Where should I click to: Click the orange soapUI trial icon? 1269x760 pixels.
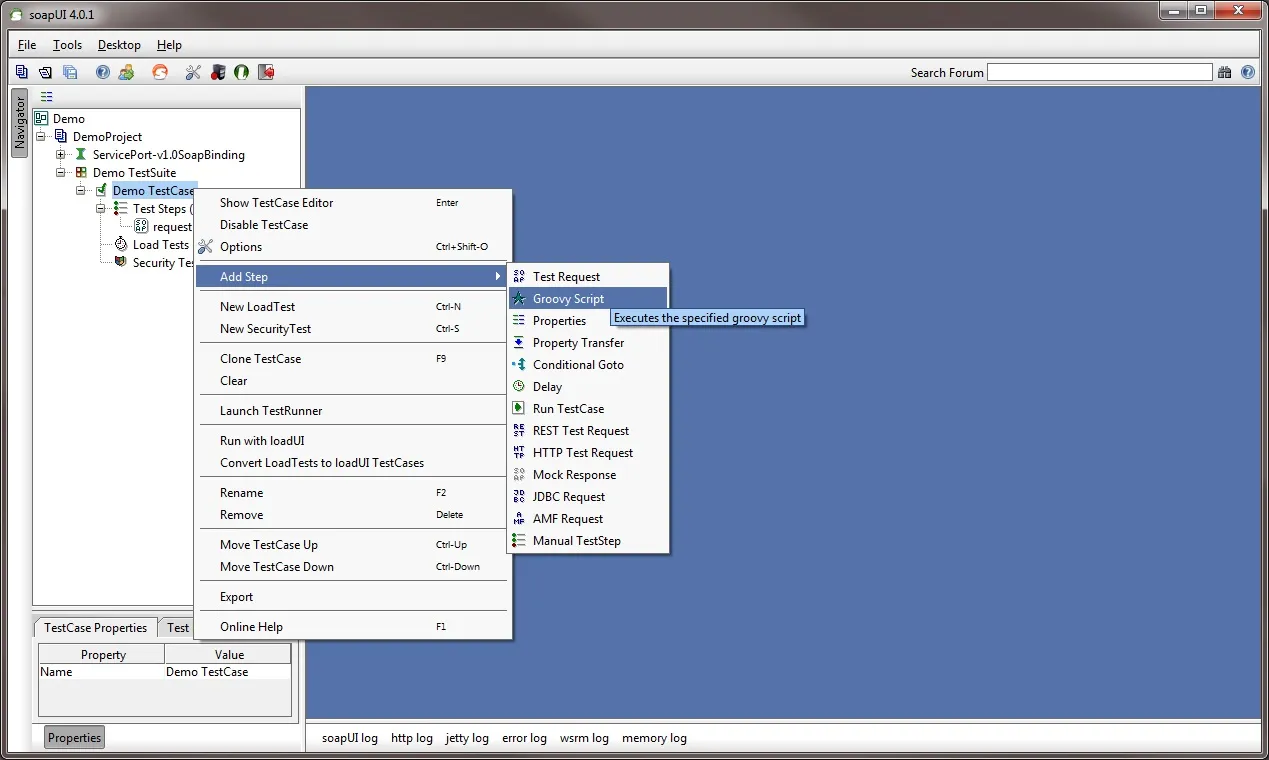tap(160, 72)
